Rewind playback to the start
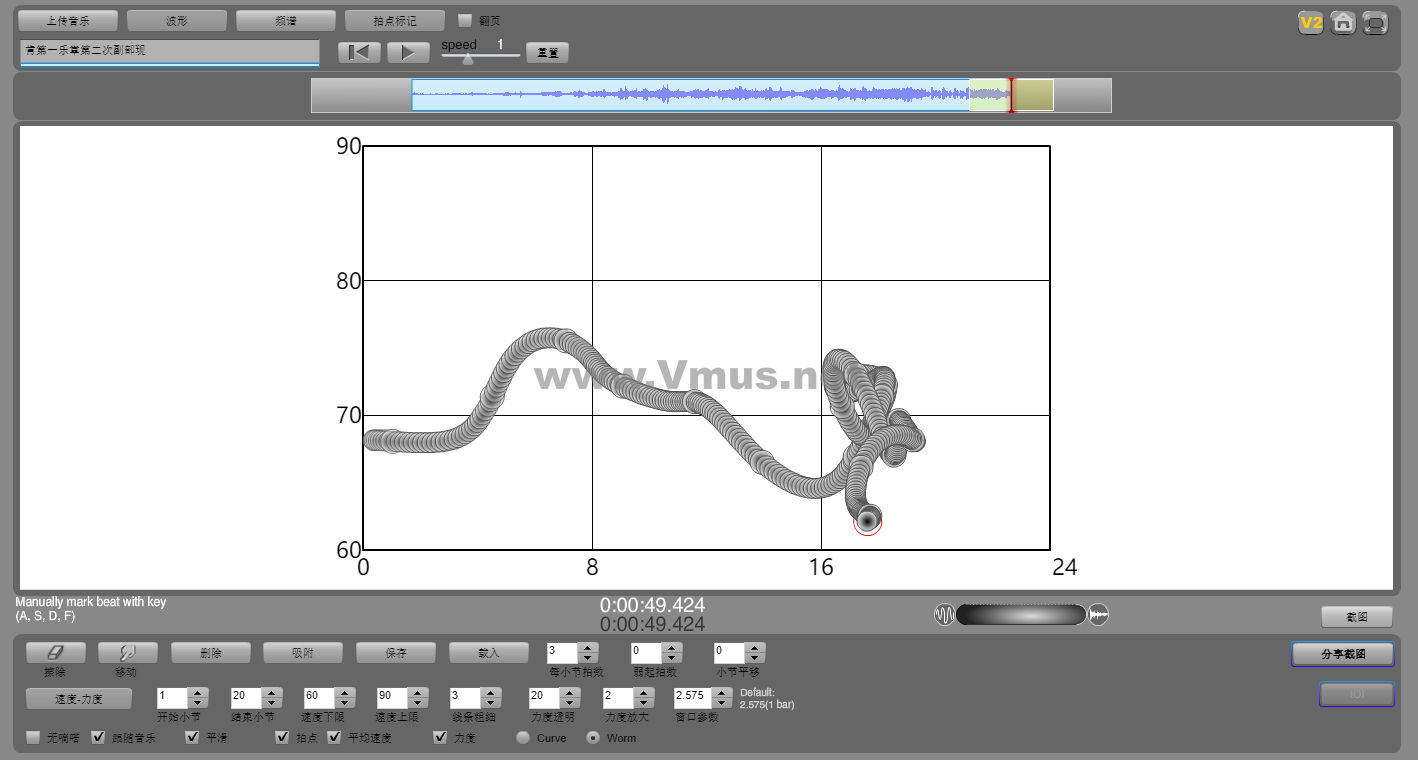This screenshot has width=1418, height=760. pos(358,53)
